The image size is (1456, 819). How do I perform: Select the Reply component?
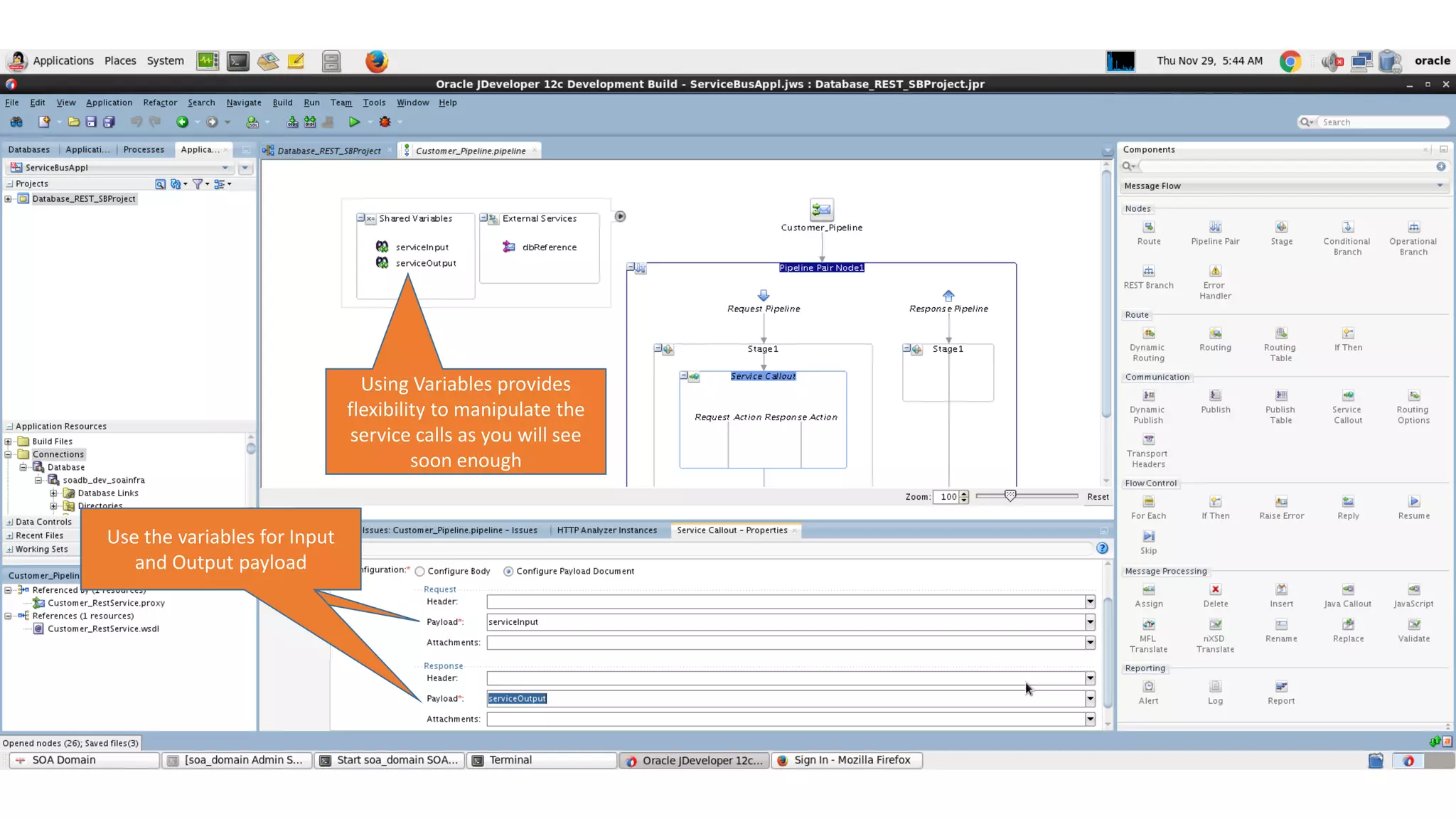click(1347, 508)
